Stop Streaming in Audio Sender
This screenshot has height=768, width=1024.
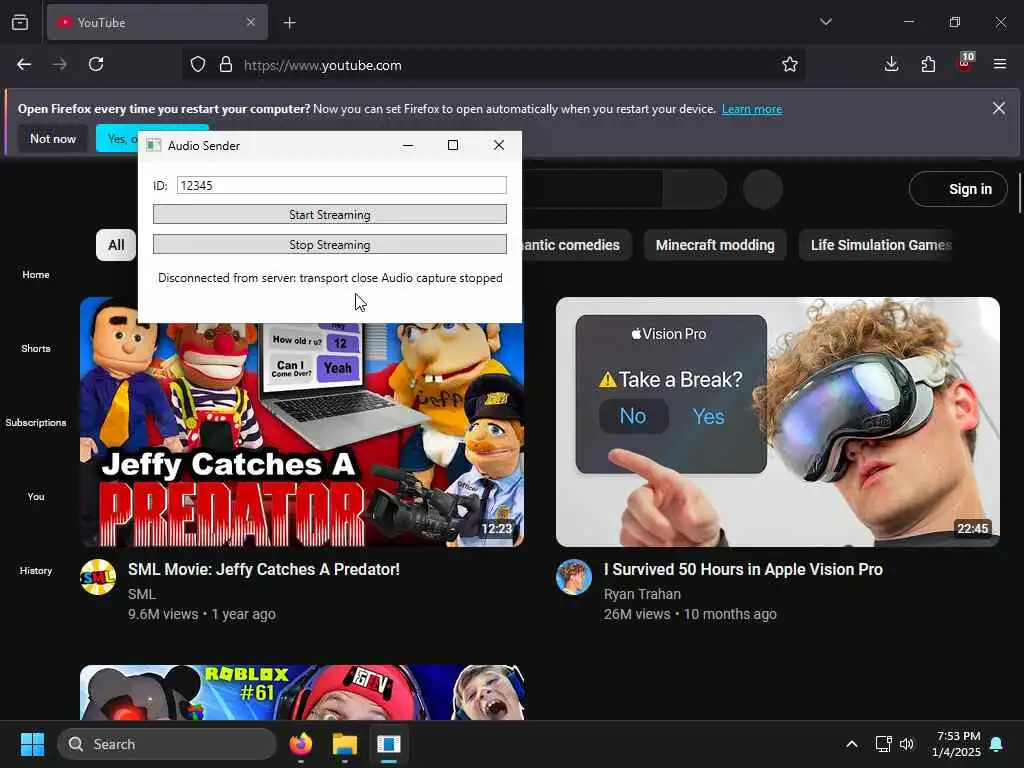pyautogui.click(x=330, y=244)
